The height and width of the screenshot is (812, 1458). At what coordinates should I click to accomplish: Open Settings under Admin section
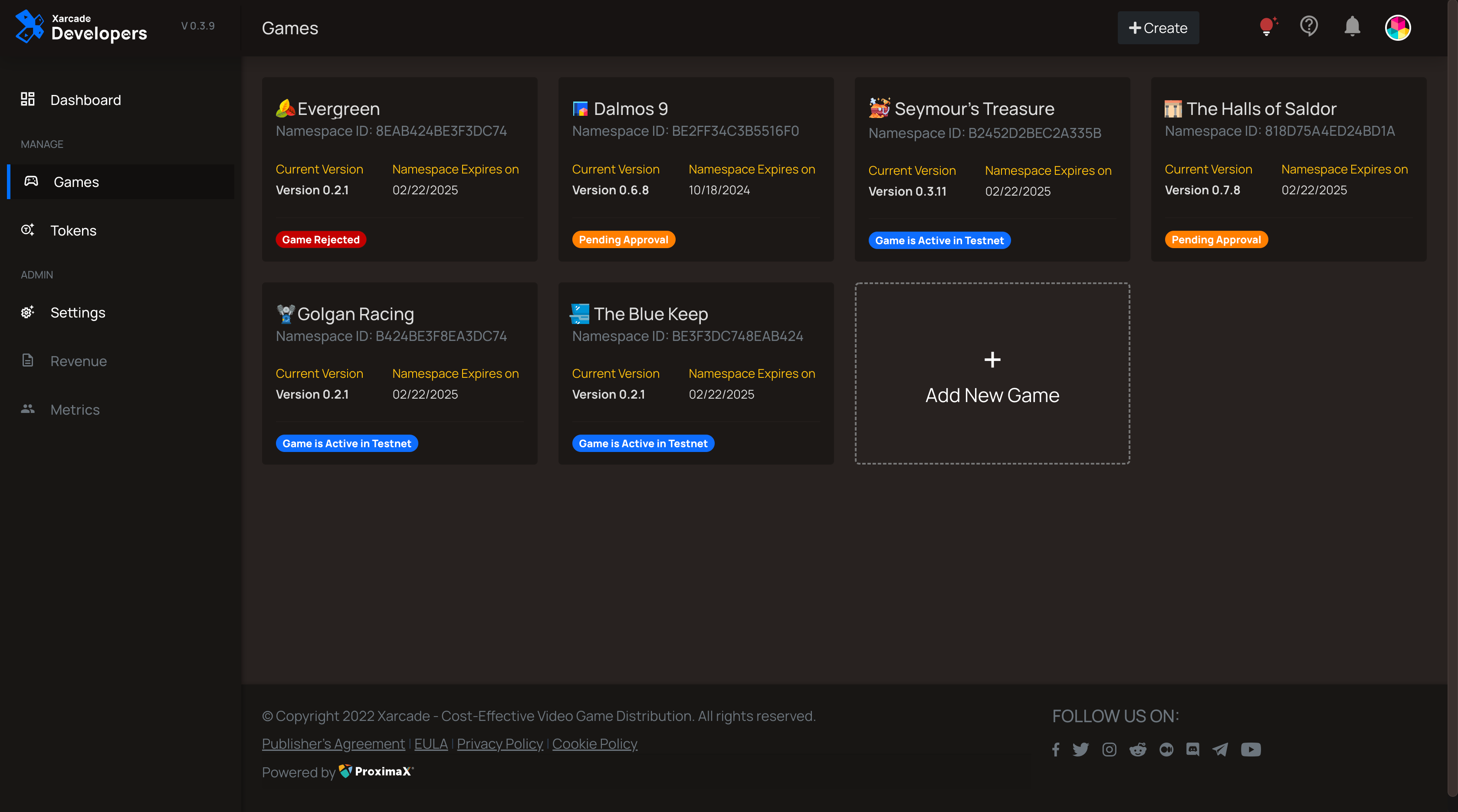[x=78, y=312]
